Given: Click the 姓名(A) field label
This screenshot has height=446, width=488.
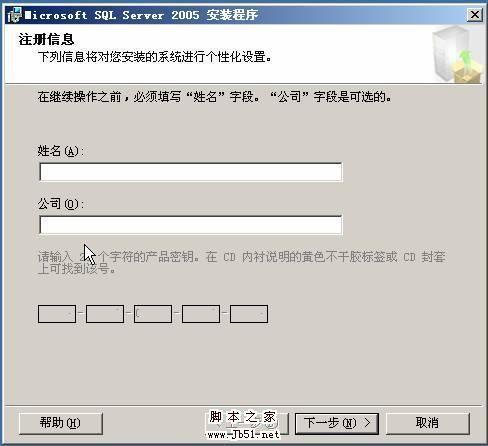Looking at the screenshot, I should [x=61, y=151].
